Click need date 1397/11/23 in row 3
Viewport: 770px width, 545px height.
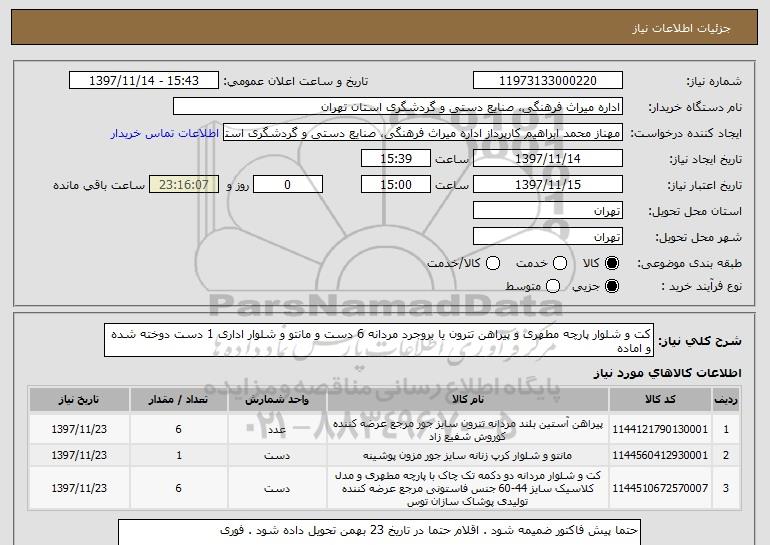click(x=79, y=488)
